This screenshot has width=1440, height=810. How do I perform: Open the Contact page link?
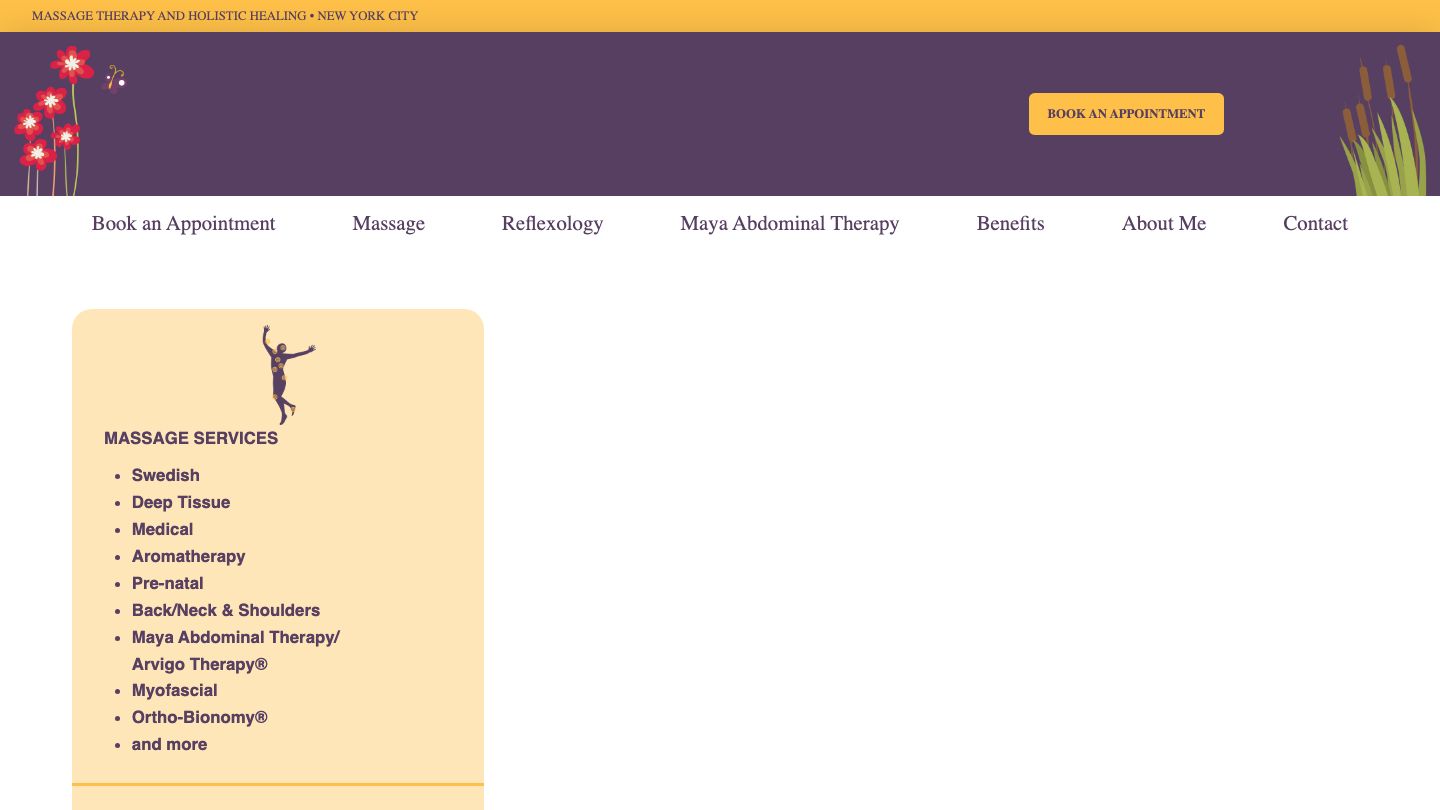pyautogui.click(x=1315, y=224)
